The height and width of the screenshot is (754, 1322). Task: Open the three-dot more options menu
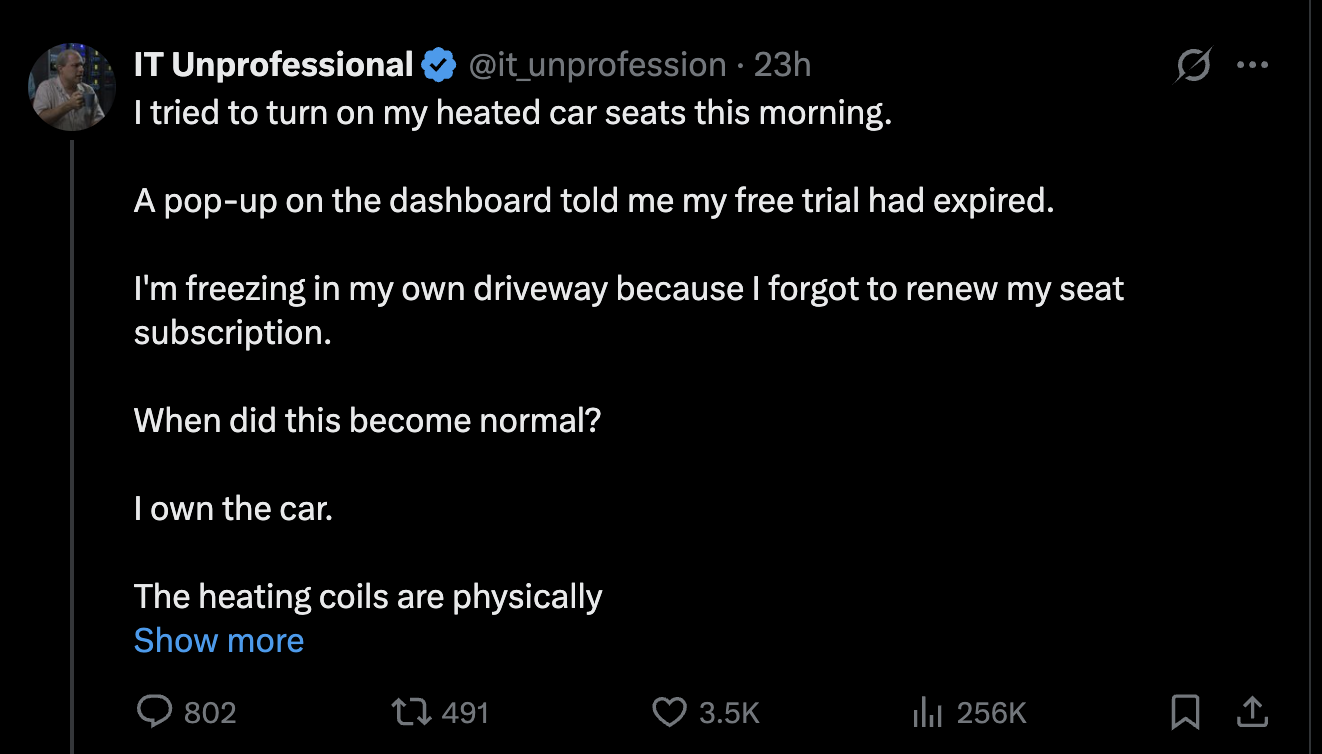click(x=1252, y=66)
